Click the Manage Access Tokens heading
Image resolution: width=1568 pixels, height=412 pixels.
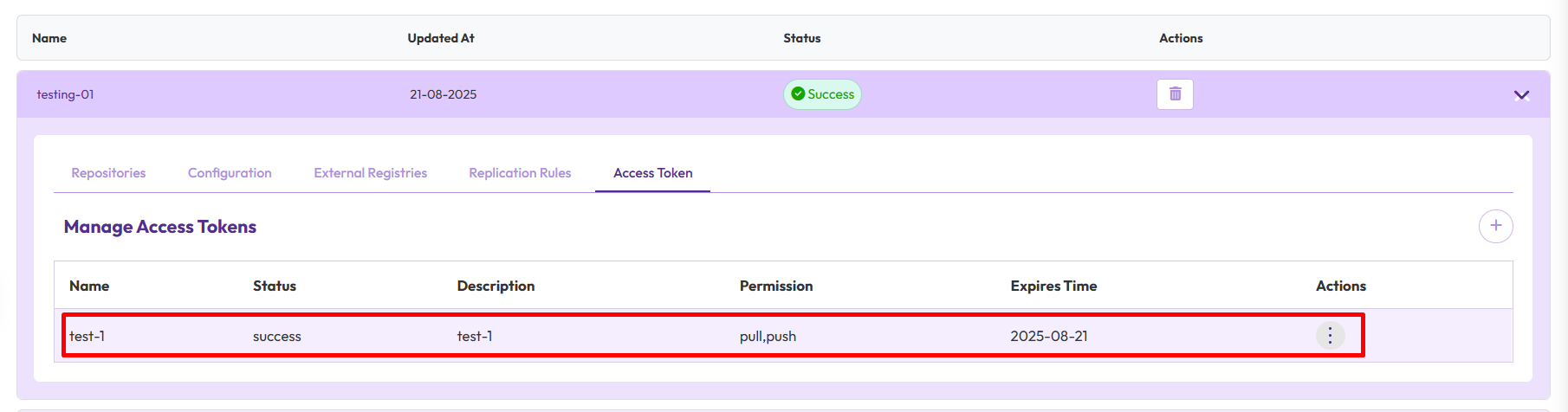(160, 227)
